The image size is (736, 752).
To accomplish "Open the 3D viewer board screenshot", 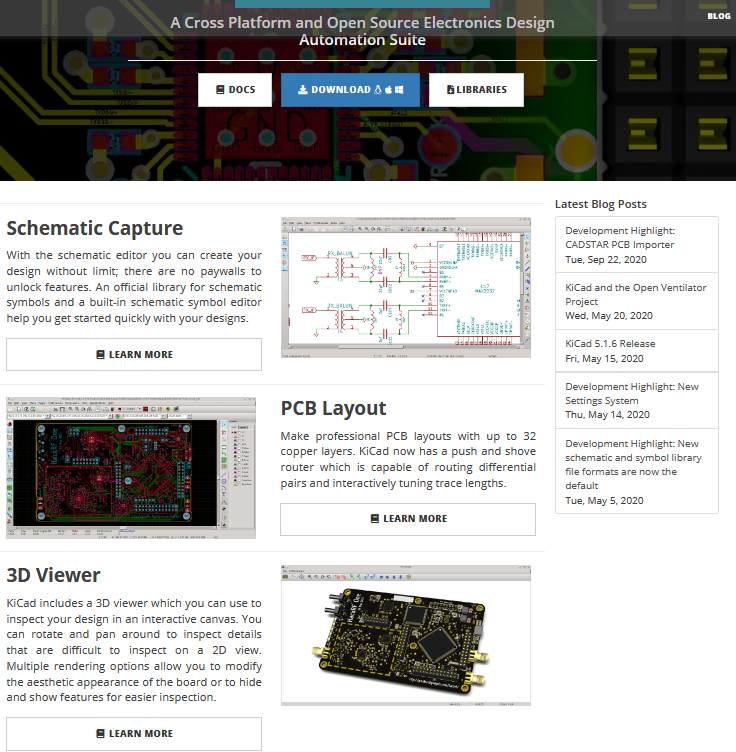I will point(406,635).
